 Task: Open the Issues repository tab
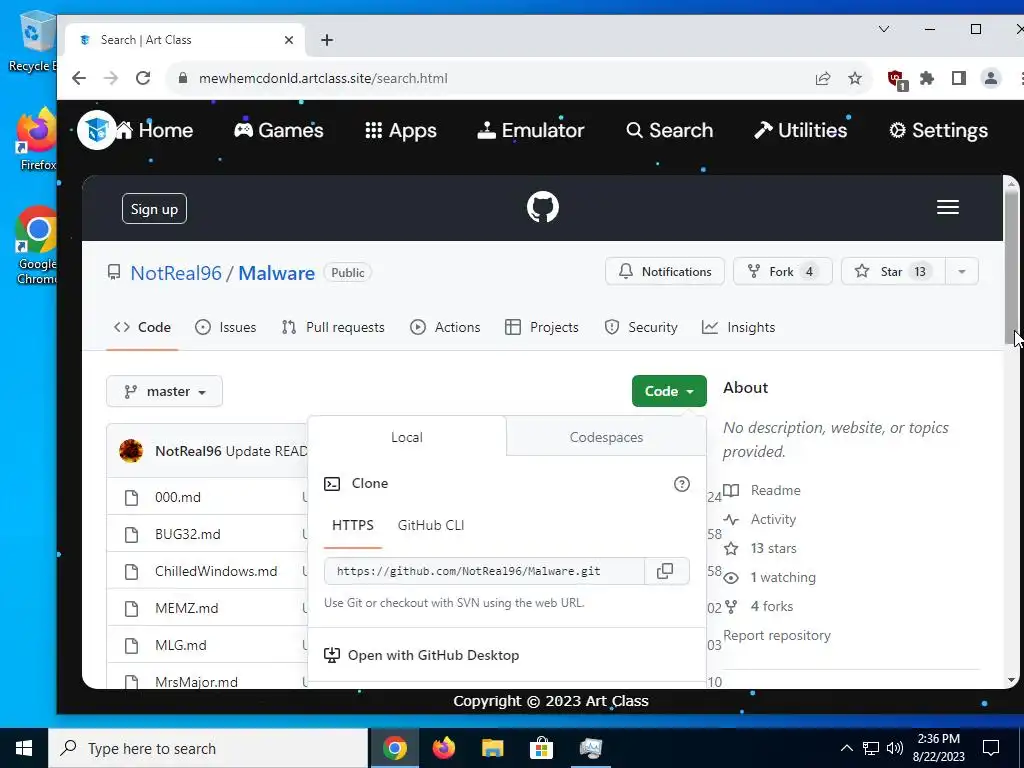point(226,327)
